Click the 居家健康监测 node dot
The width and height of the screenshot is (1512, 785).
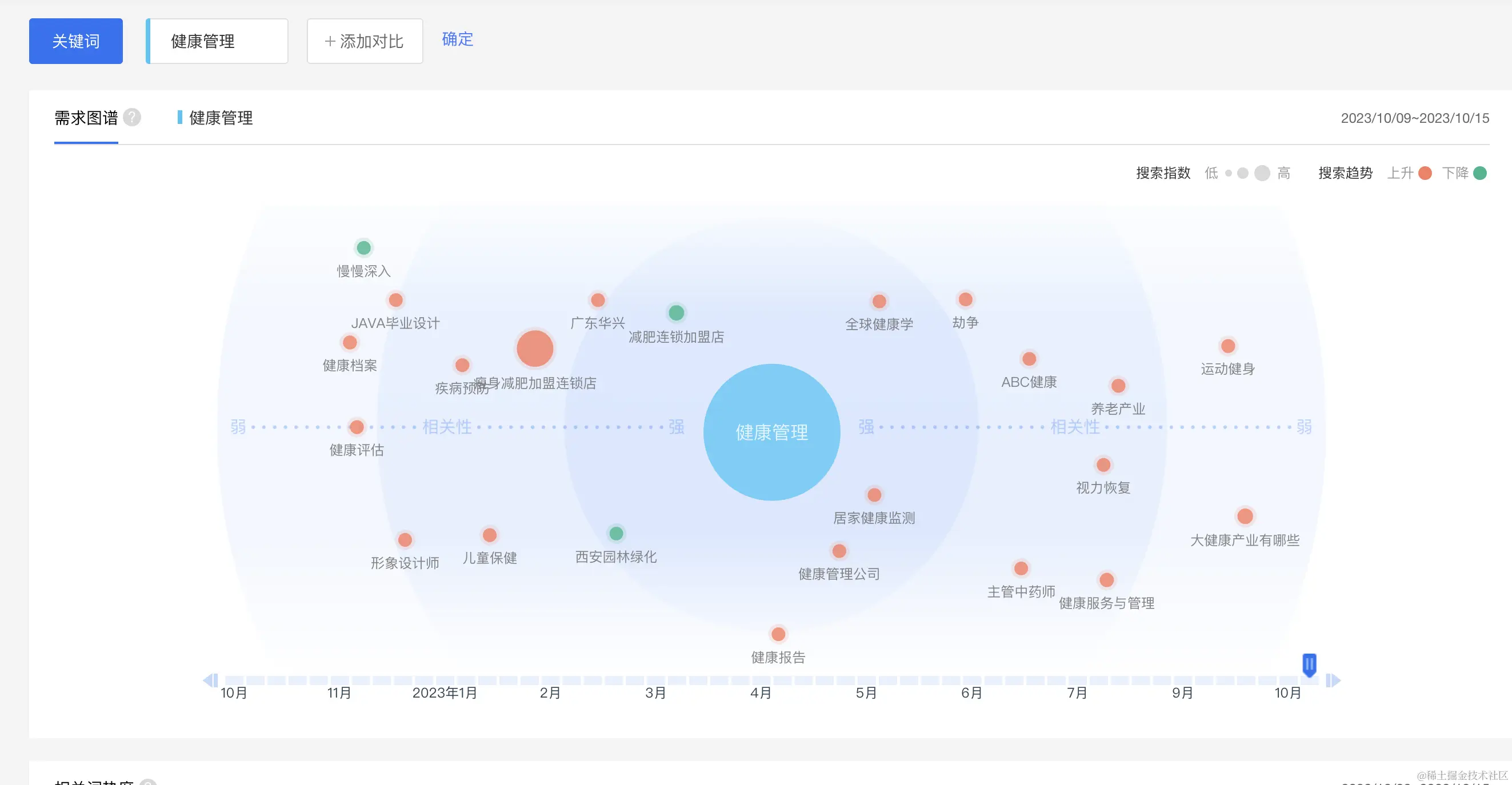point(874,495)
